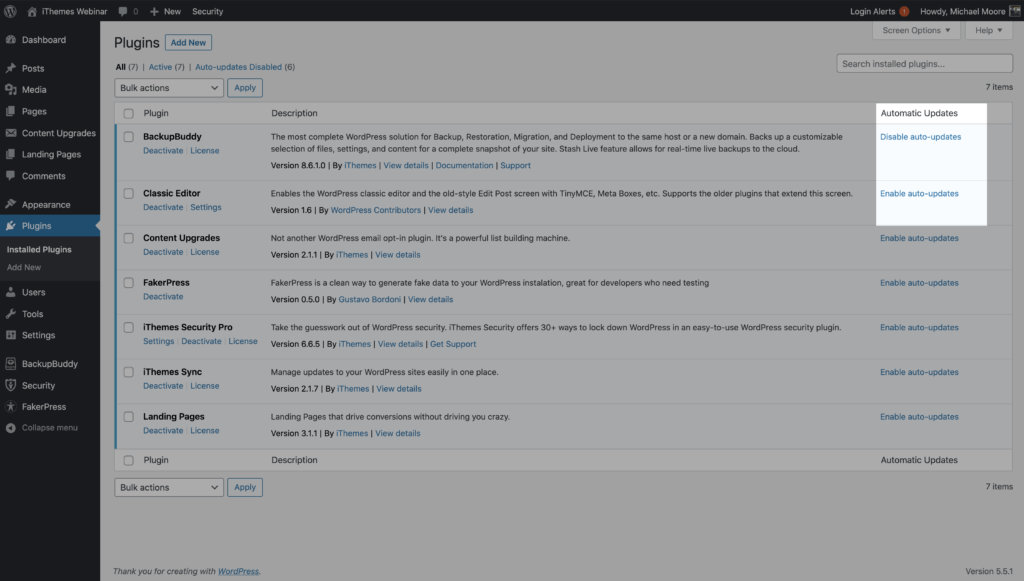Open the top Bulk actions dropdown
Viewport: 1024px width, 581px height.
tap(169, 87)
